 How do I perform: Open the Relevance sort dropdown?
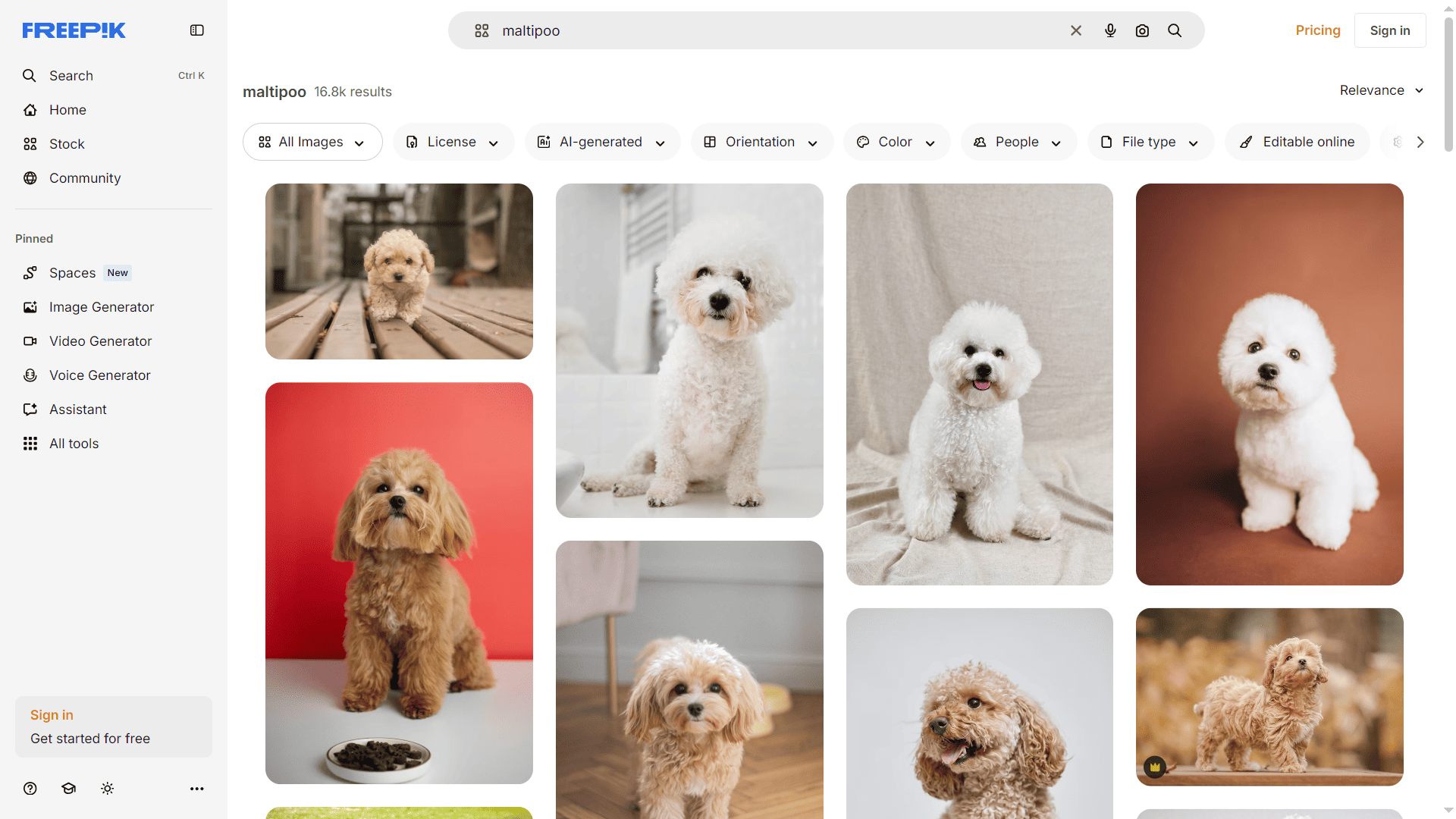(1380, 90)
